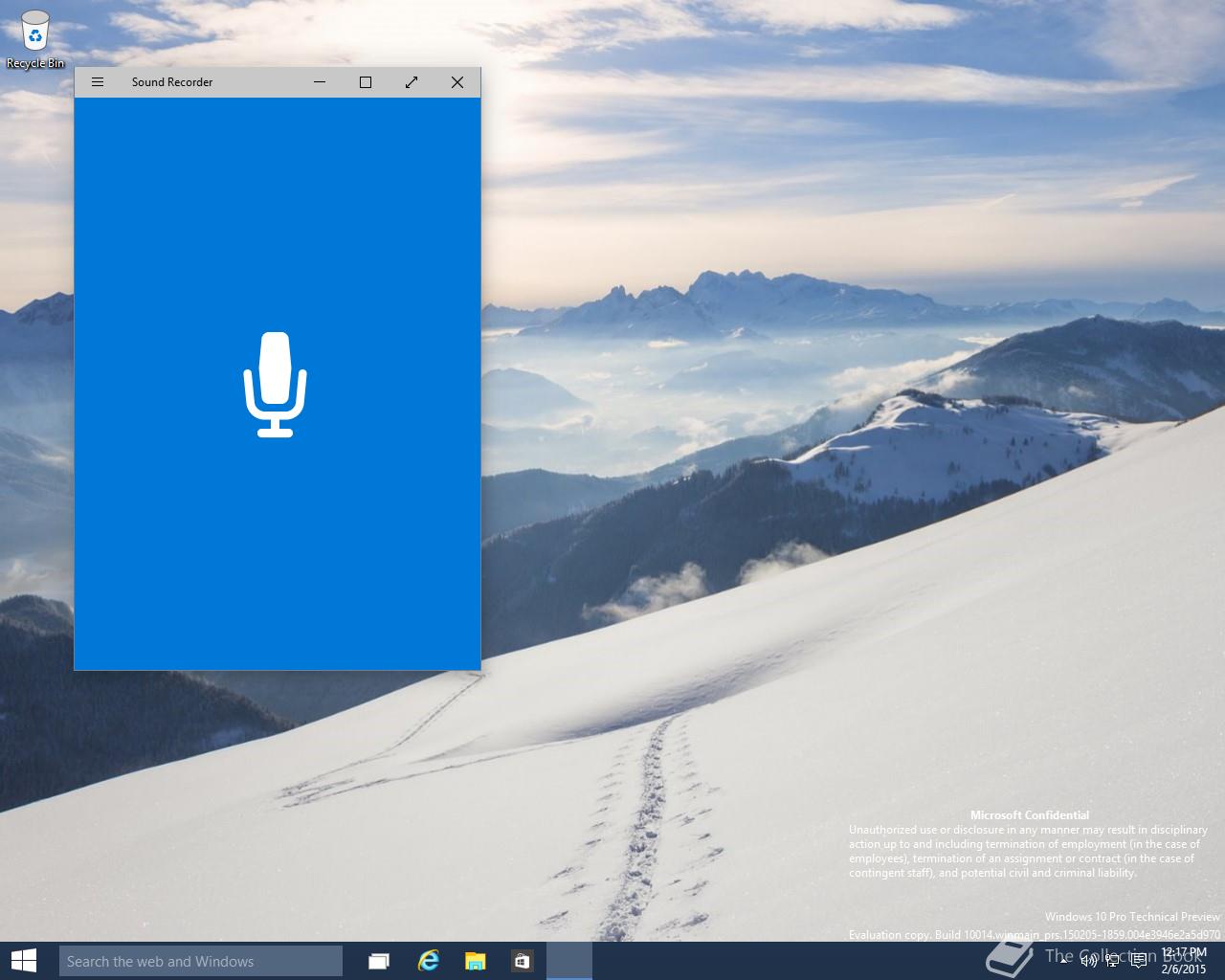Click the Sound Recorder window title text
This screenshot has height=980, width=1225.
coord(172,82)
